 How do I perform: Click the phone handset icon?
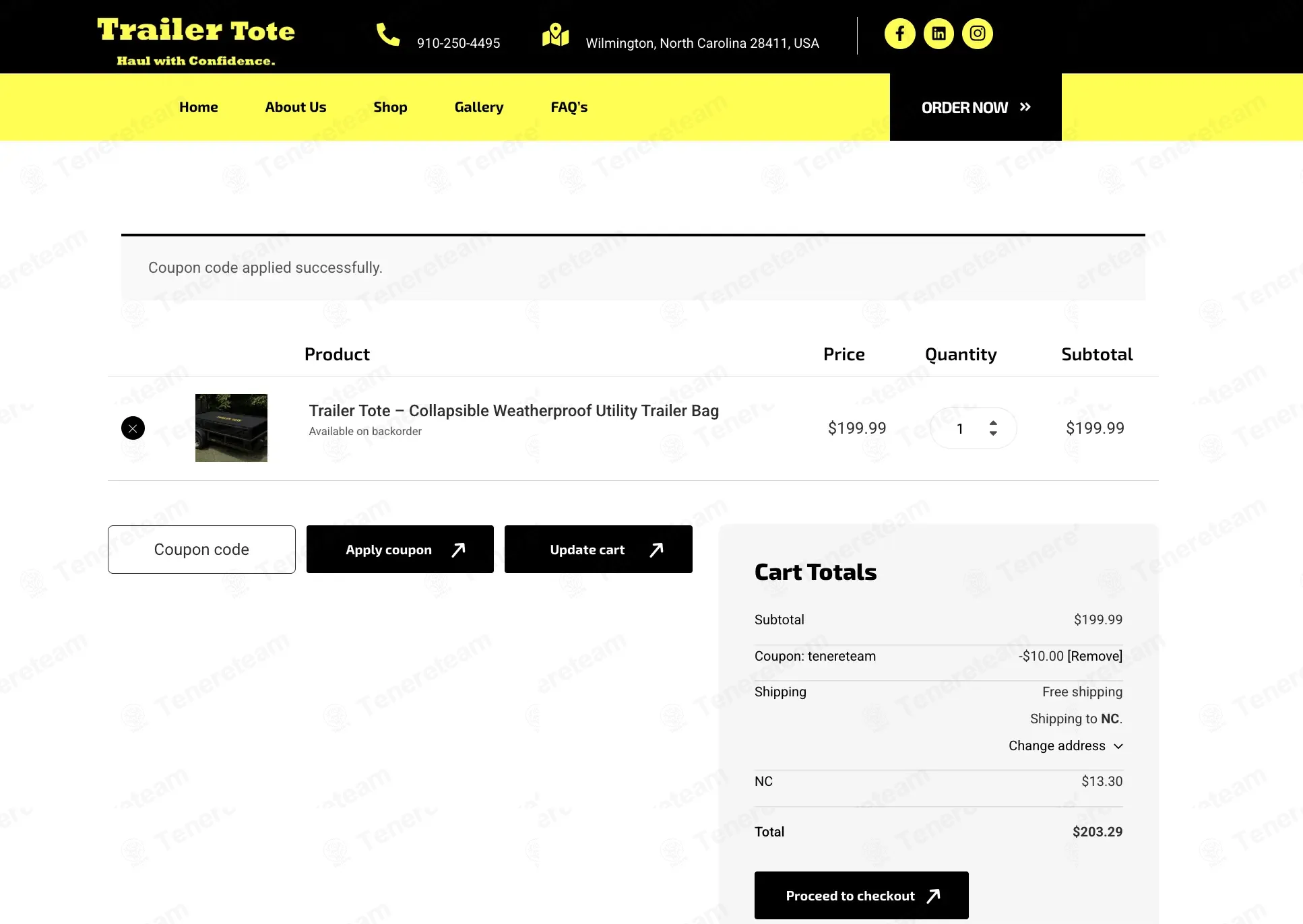(x=388, y=34)
